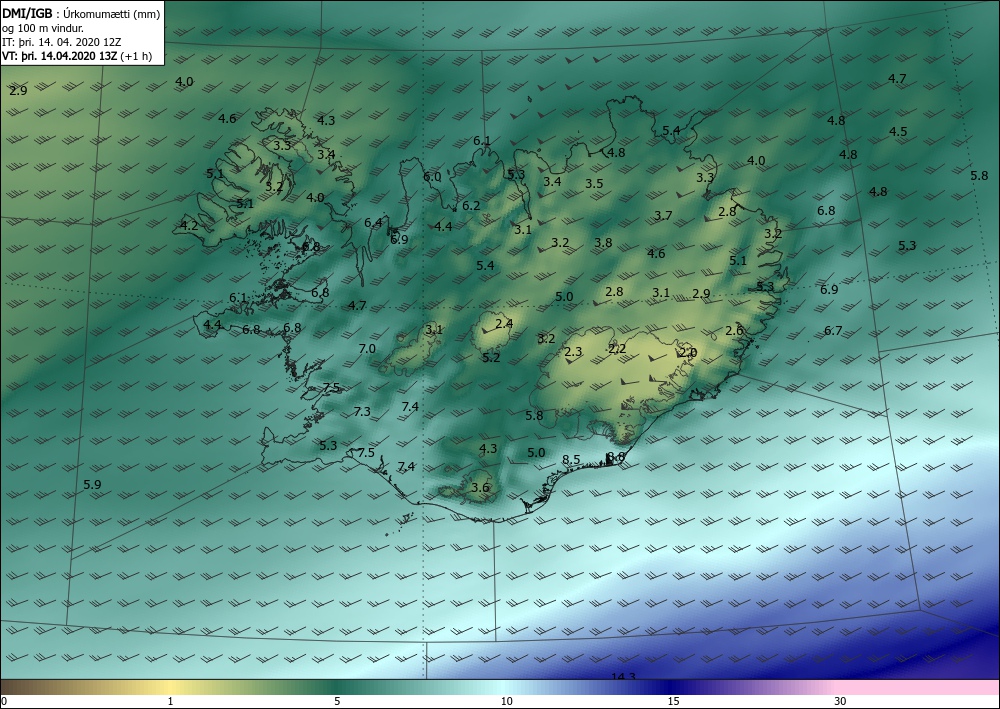The width and height of the screenshot is (1000, 709).
Task: Click the DMI/IGB title in the legend box
Action: [x=27, y=14]
